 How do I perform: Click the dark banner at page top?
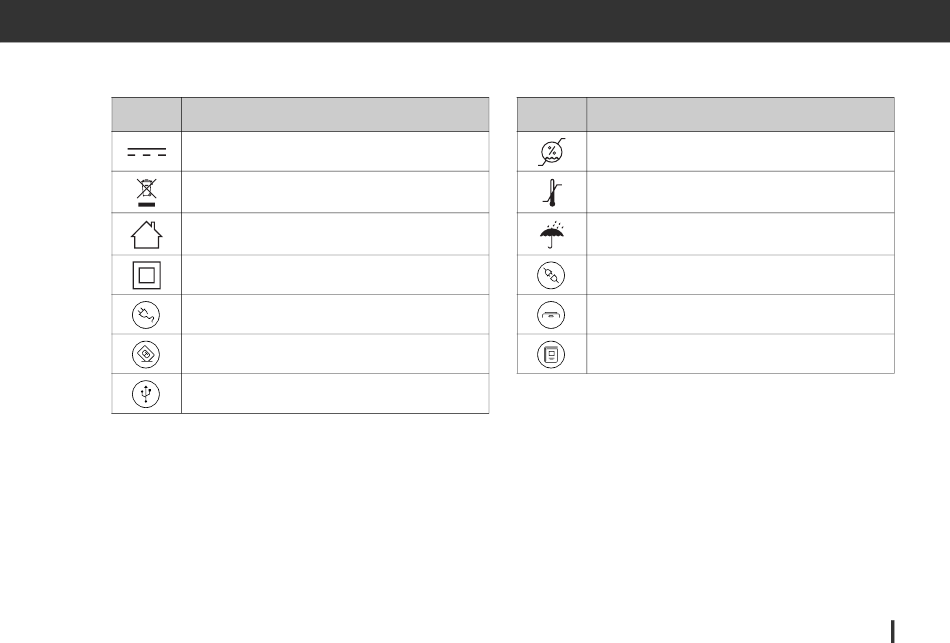coord(475,21)
